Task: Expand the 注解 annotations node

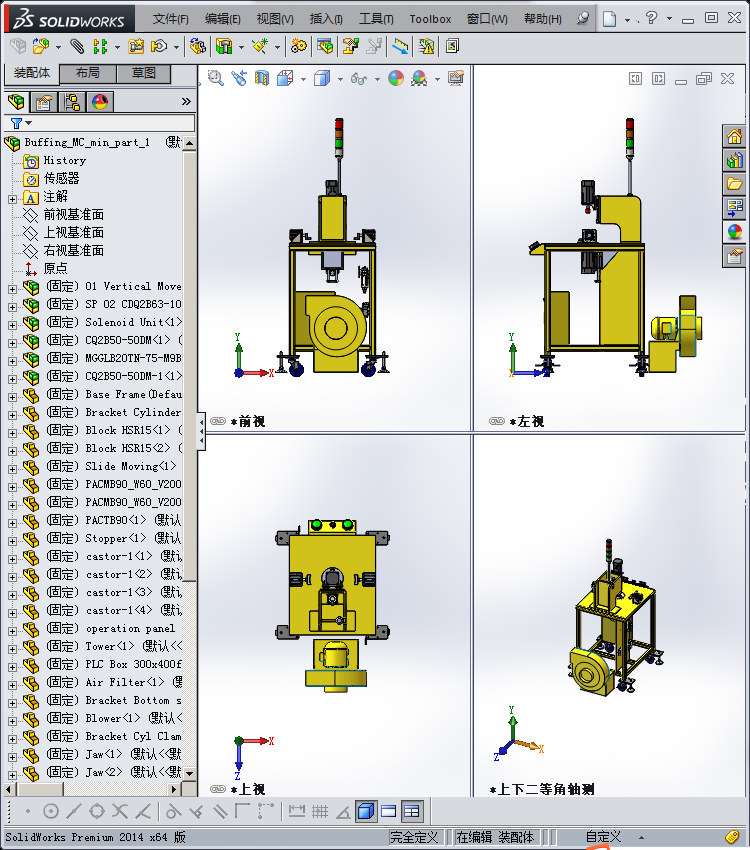Action: (x=12, y=199)
